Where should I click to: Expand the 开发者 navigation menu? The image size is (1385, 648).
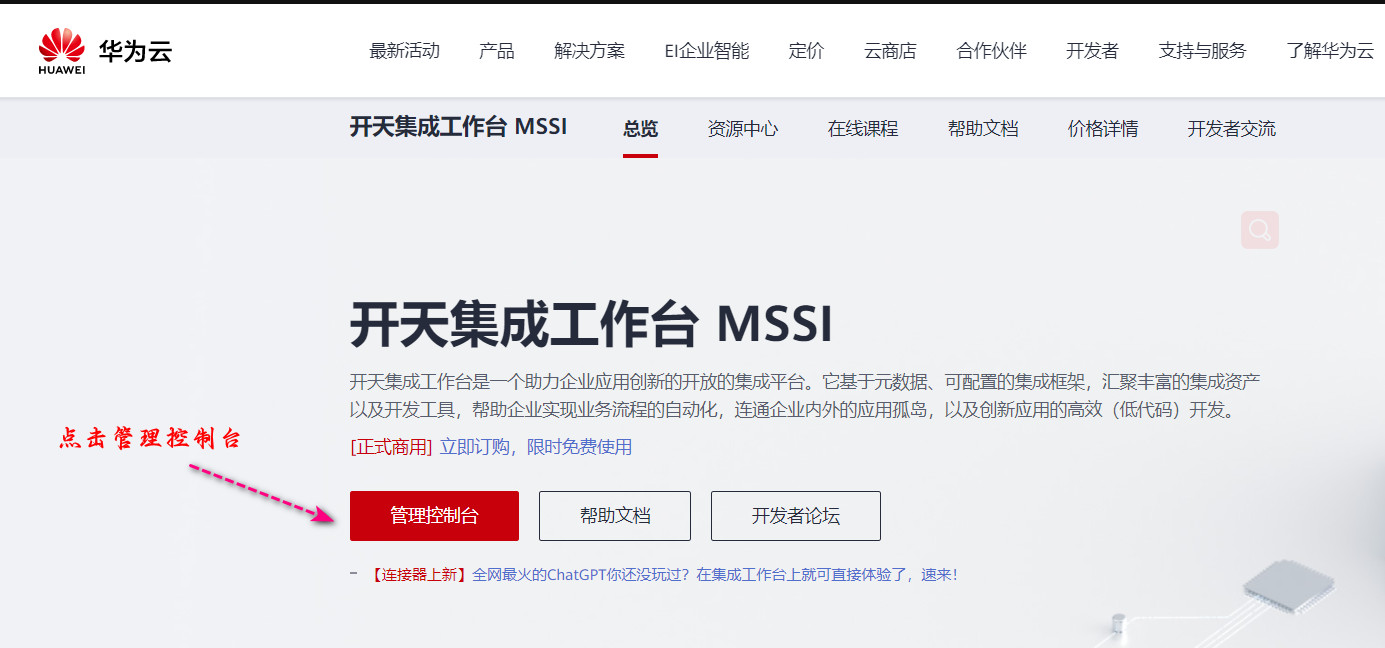pyautogui.click(x=1092, y=51)
